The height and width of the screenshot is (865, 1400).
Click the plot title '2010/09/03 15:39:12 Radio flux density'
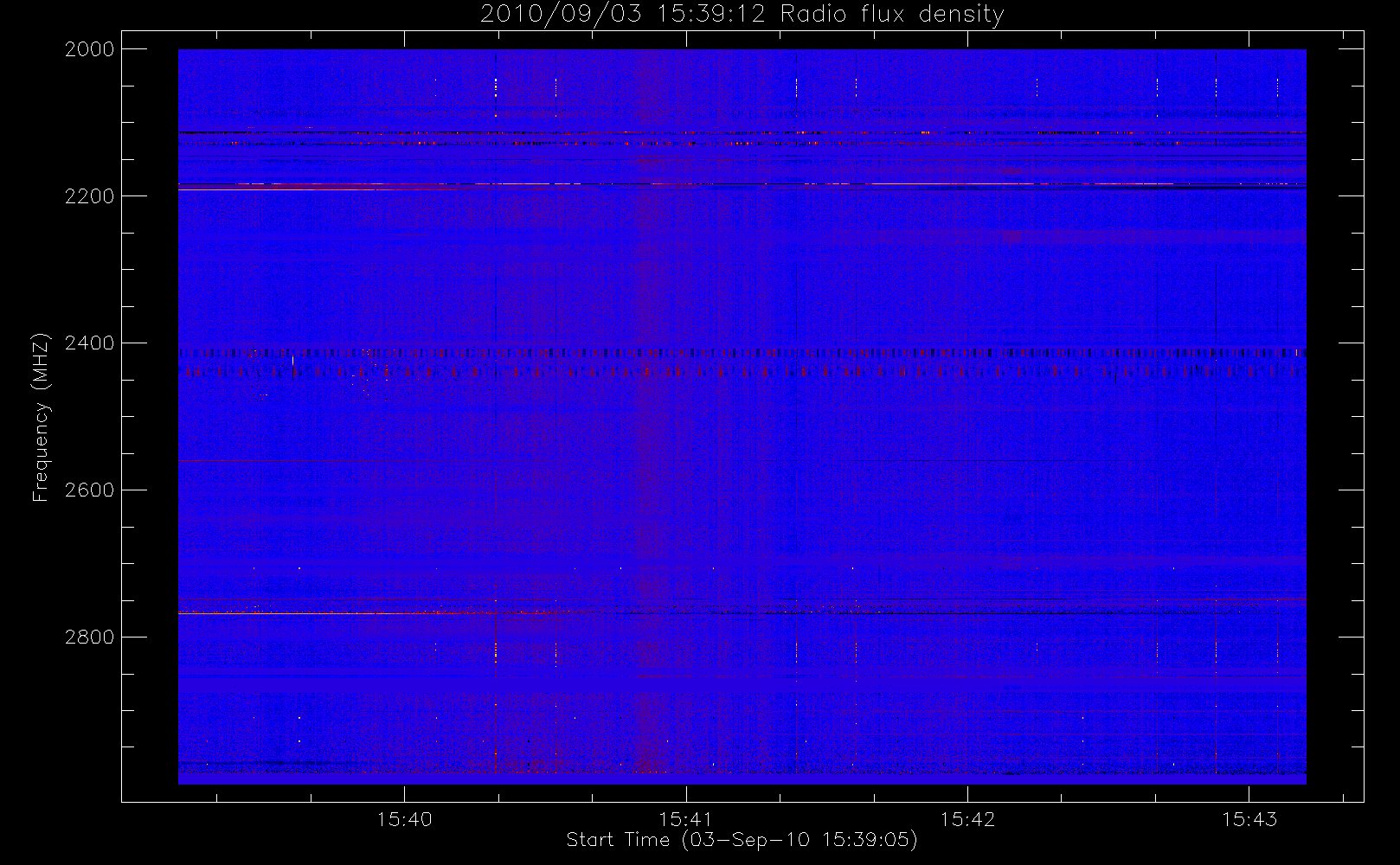pos(742,15)
